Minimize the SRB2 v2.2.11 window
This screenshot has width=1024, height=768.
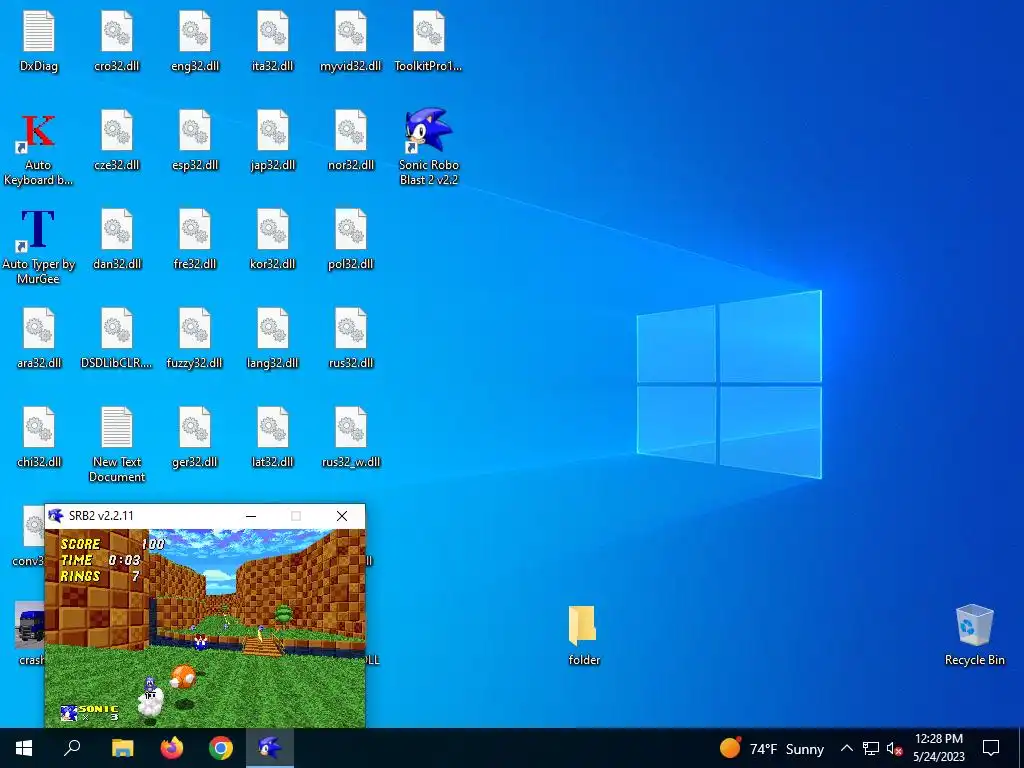coord(251,516)
